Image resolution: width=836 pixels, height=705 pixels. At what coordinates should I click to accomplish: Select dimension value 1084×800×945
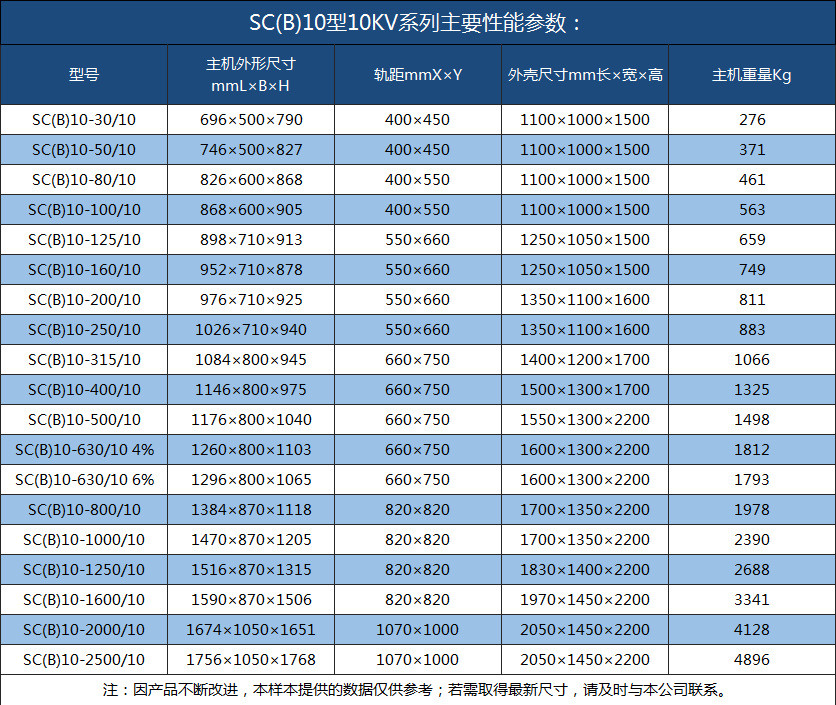250,360
